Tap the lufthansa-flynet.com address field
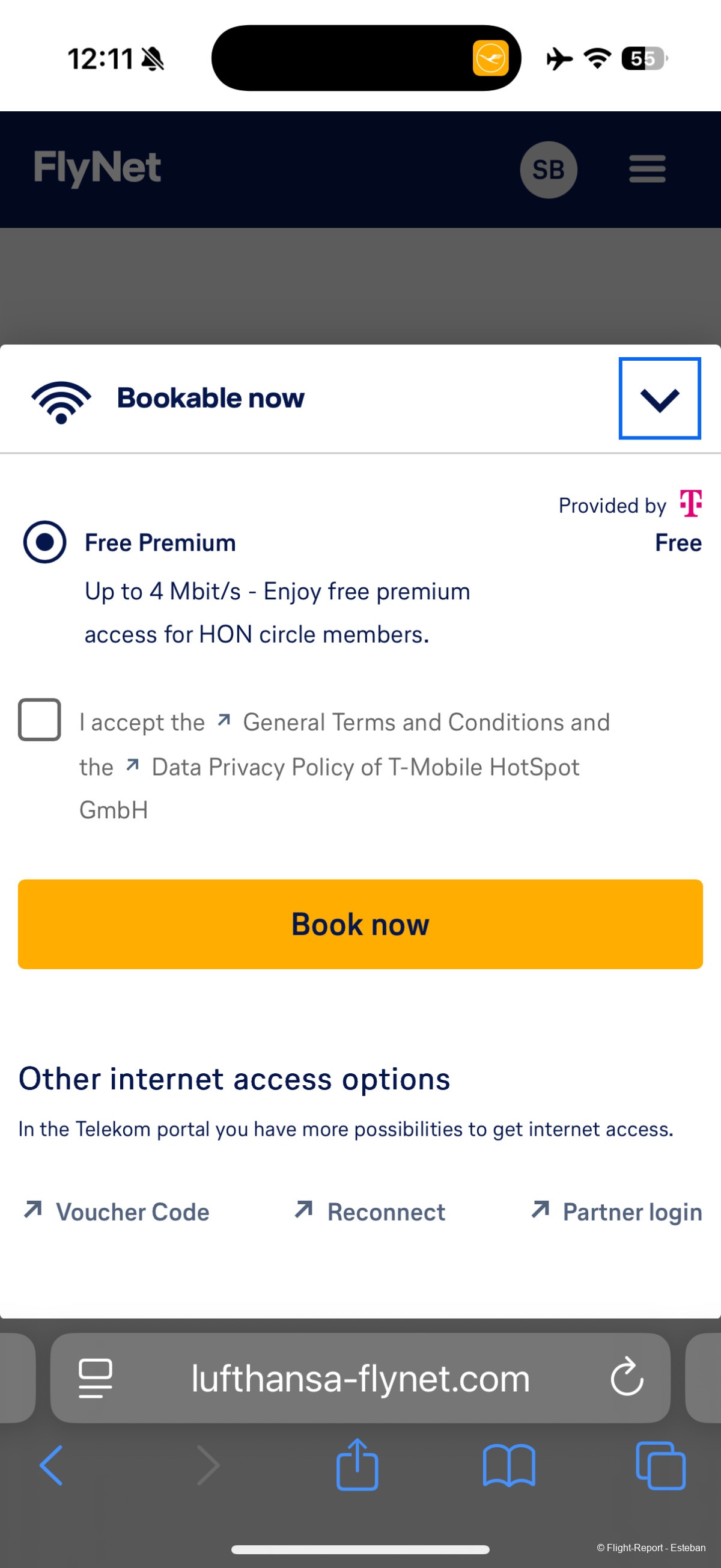 [x=360, y=1377]
